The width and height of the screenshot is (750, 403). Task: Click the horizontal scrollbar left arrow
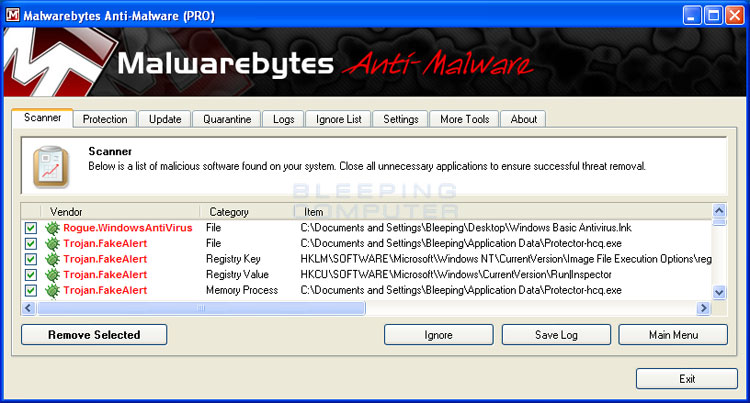pyautogui.click(x=29, y=308)
